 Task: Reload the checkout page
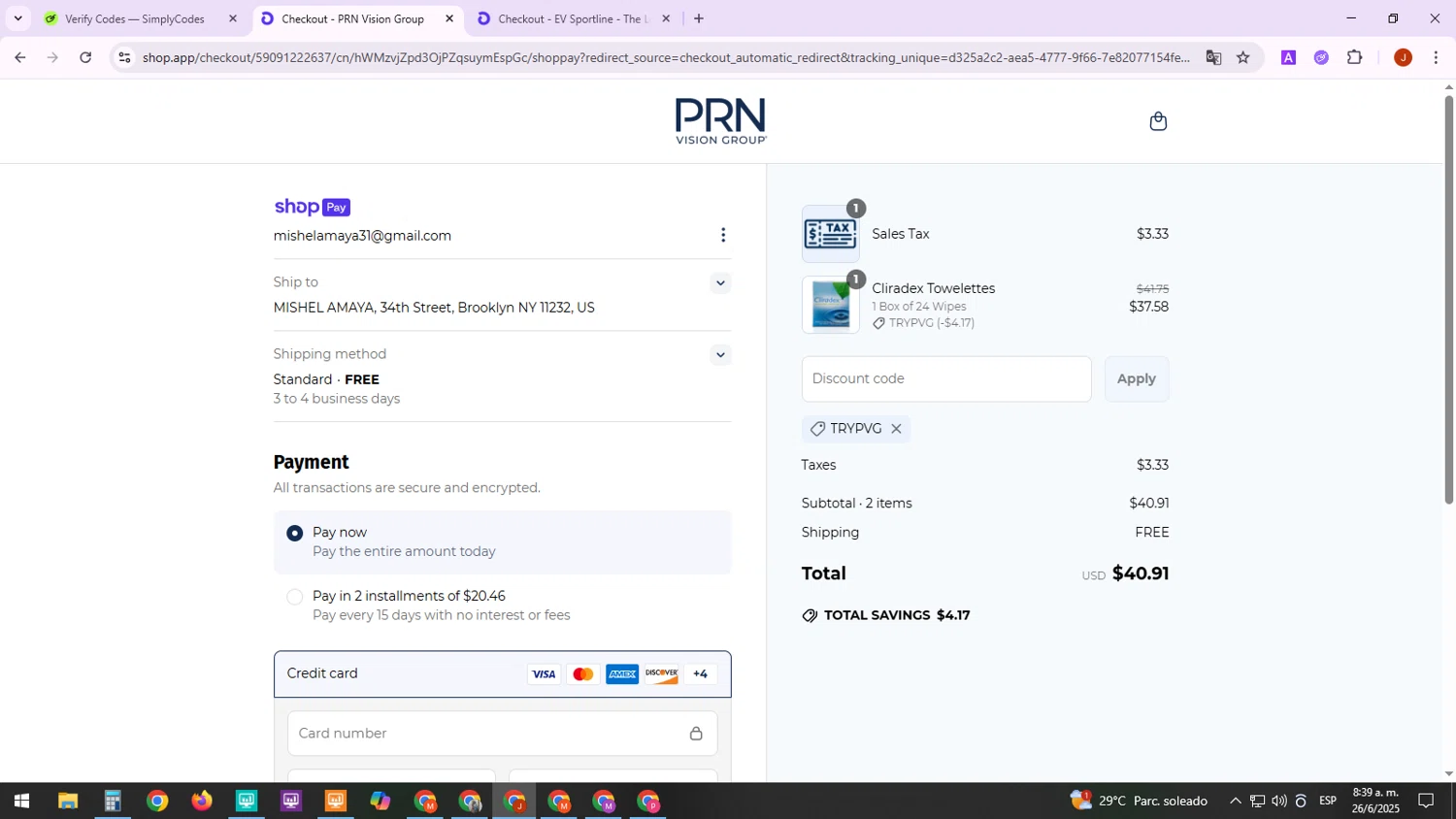[x=85, y=57]
